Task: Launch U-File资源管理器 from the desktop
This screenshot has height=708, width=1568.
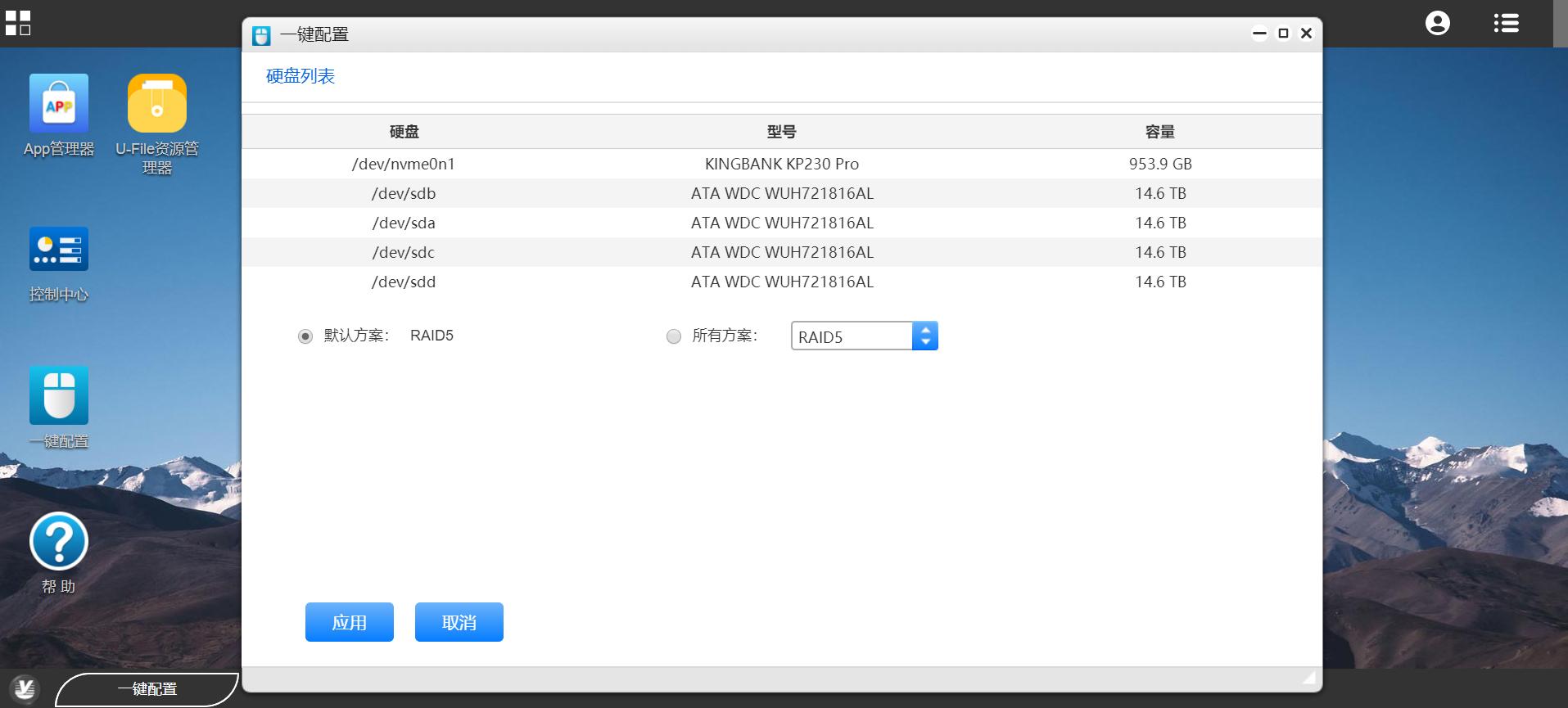Action: pyautogui.click(x=157, y=104)
